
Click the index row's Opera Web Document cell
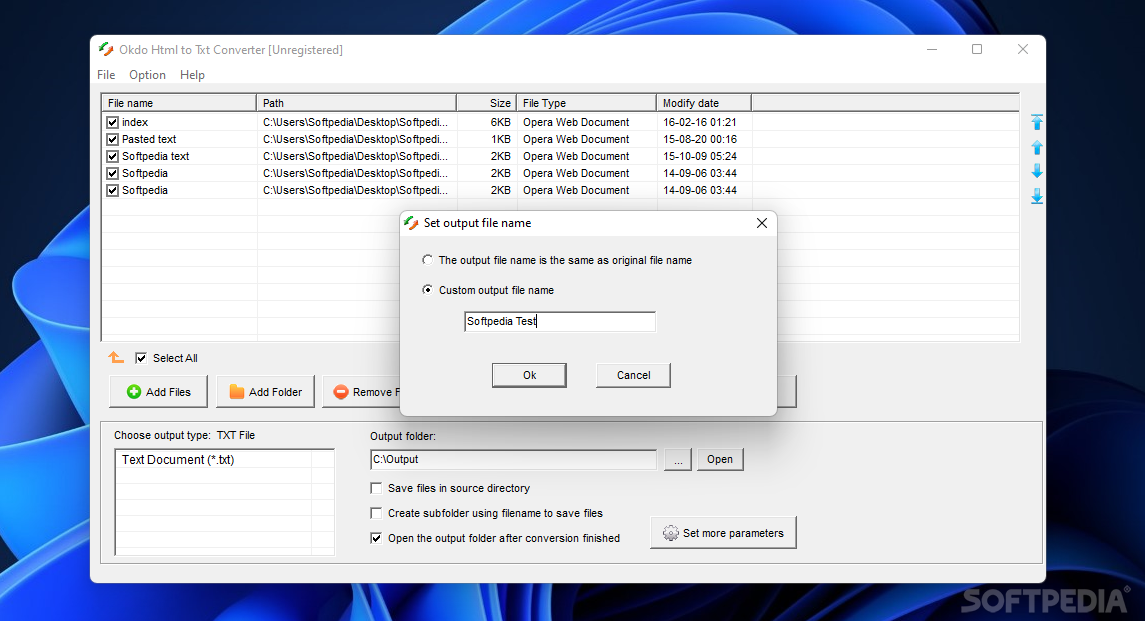tap(576, 122)
